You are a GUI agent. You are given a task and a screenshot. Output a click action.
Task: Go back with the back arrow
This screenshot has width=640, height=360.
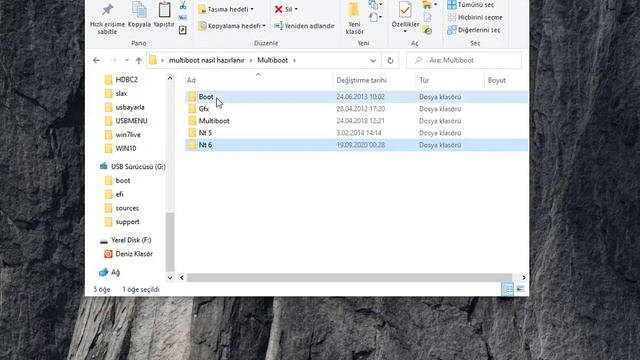[x=96, y=60]
